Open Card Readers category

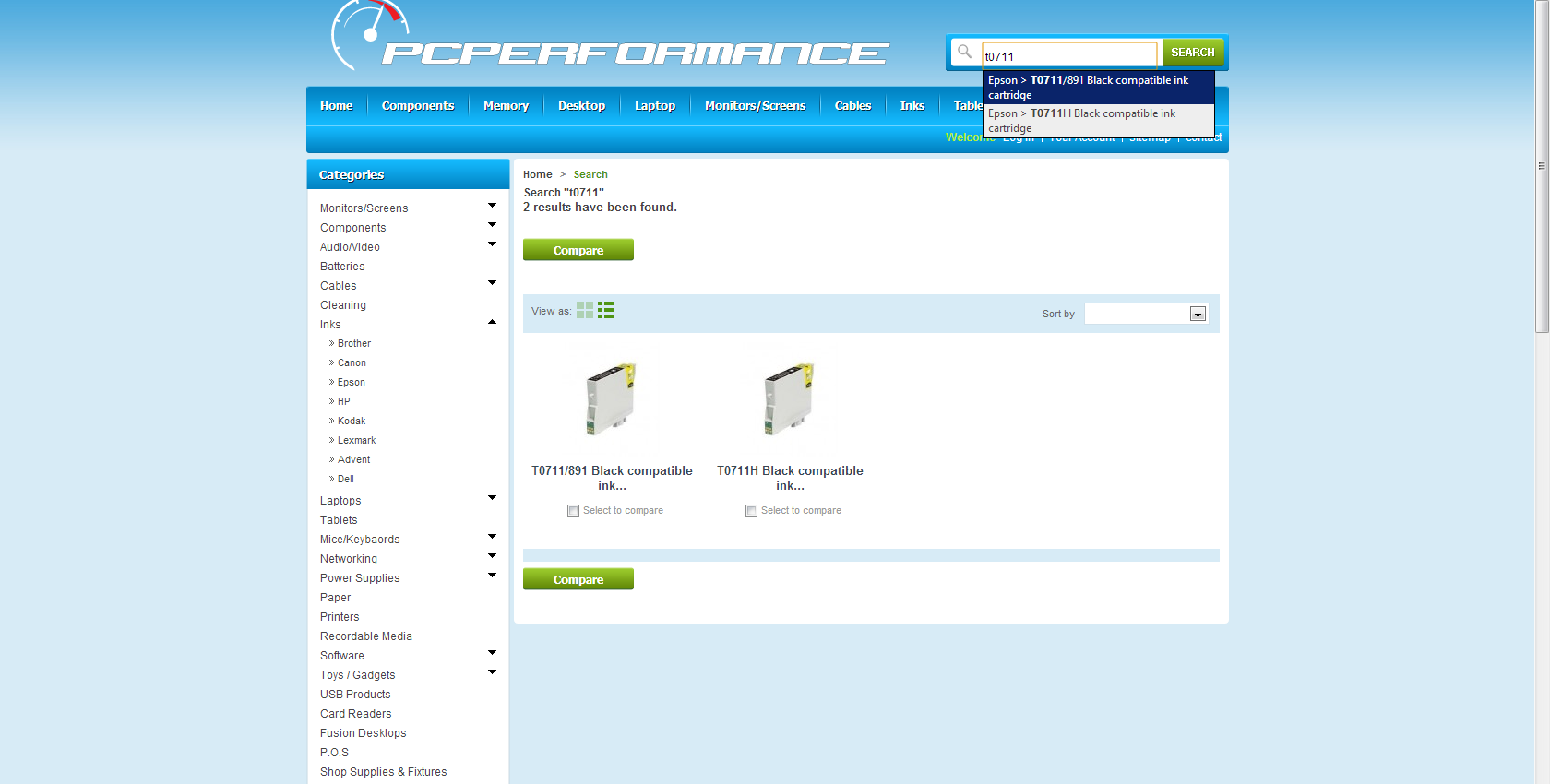(356, 714)
